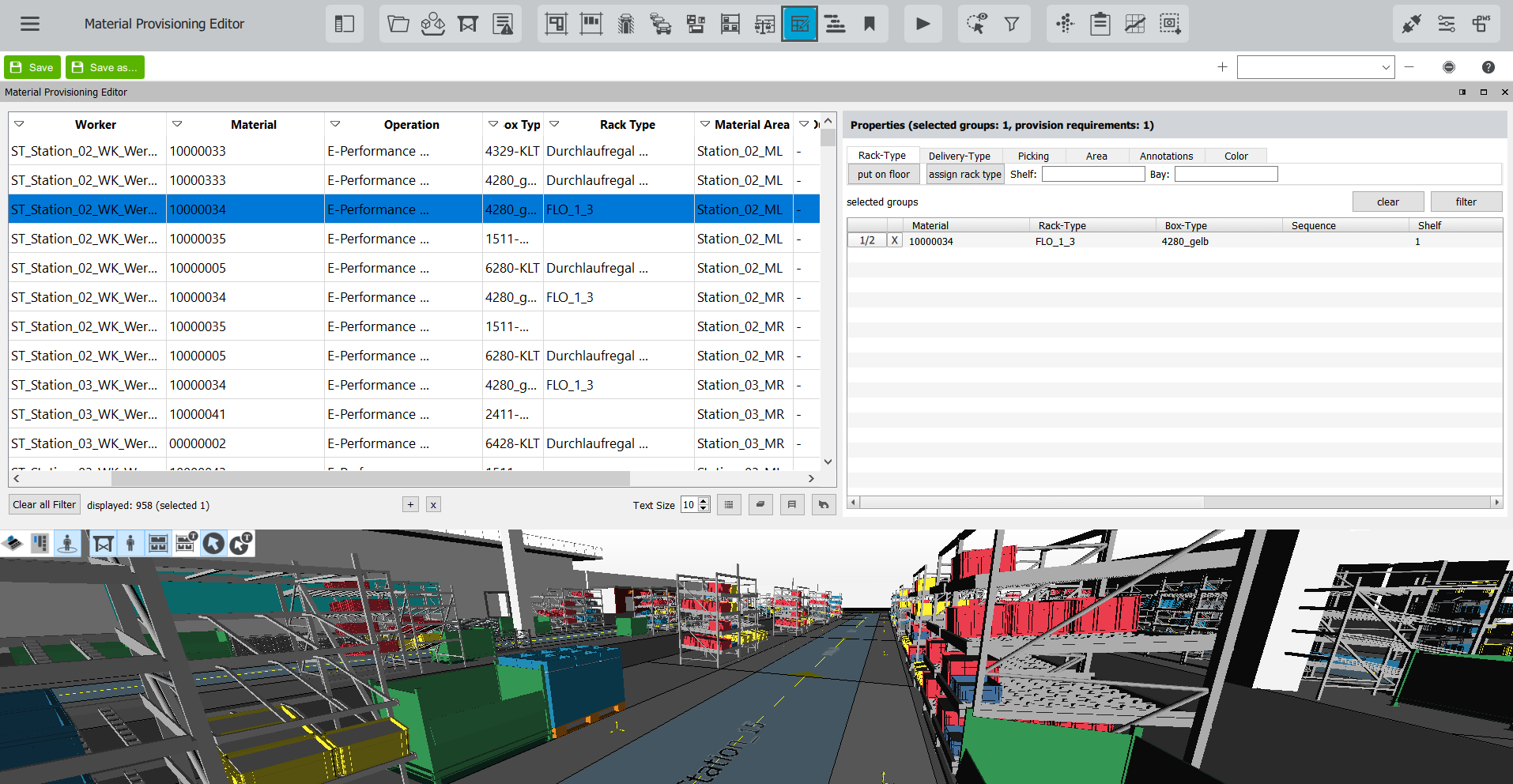1513x784 pixels.
Task: Click the open folder icon
Action: [x=398, y=24]
